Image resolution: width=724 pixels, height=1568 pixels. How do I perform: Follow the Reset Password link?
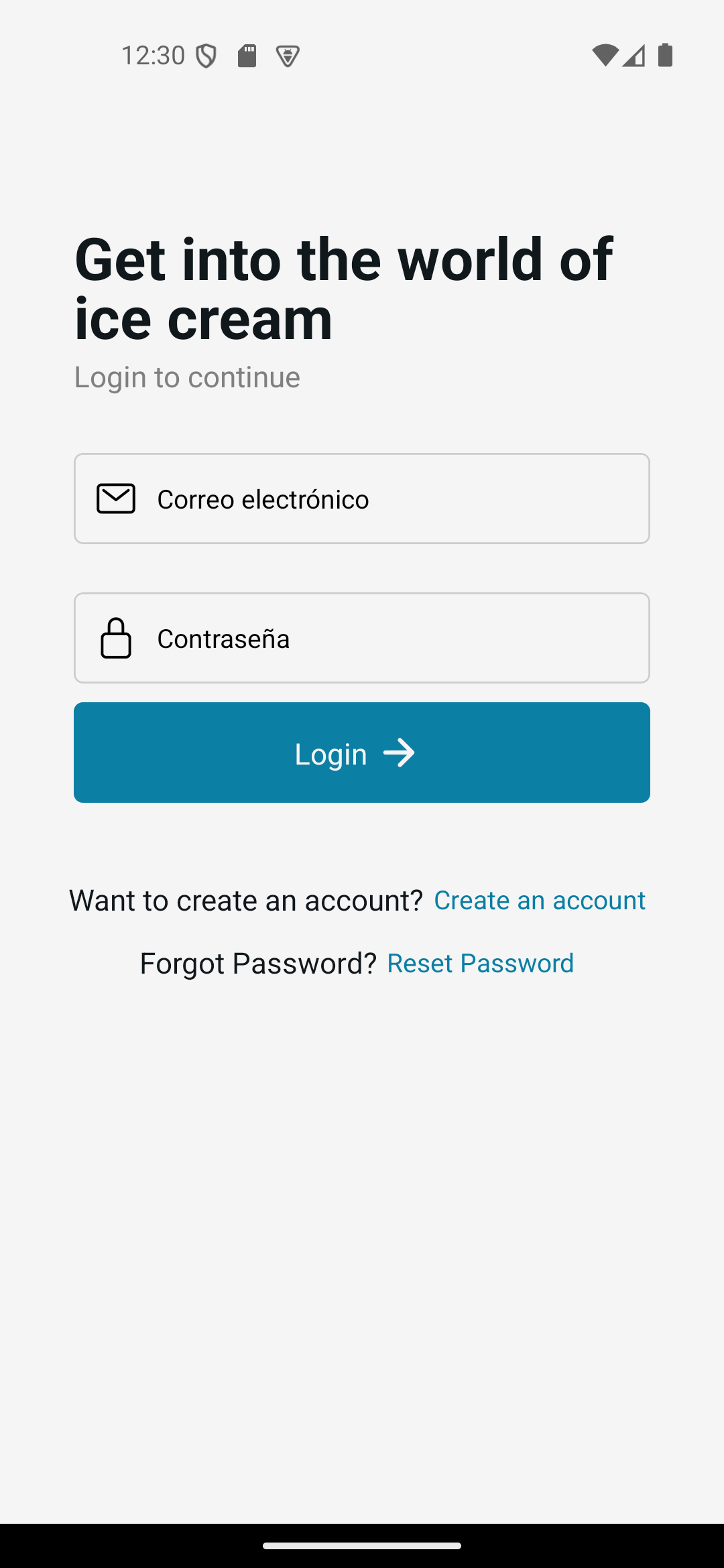point(480,963)
